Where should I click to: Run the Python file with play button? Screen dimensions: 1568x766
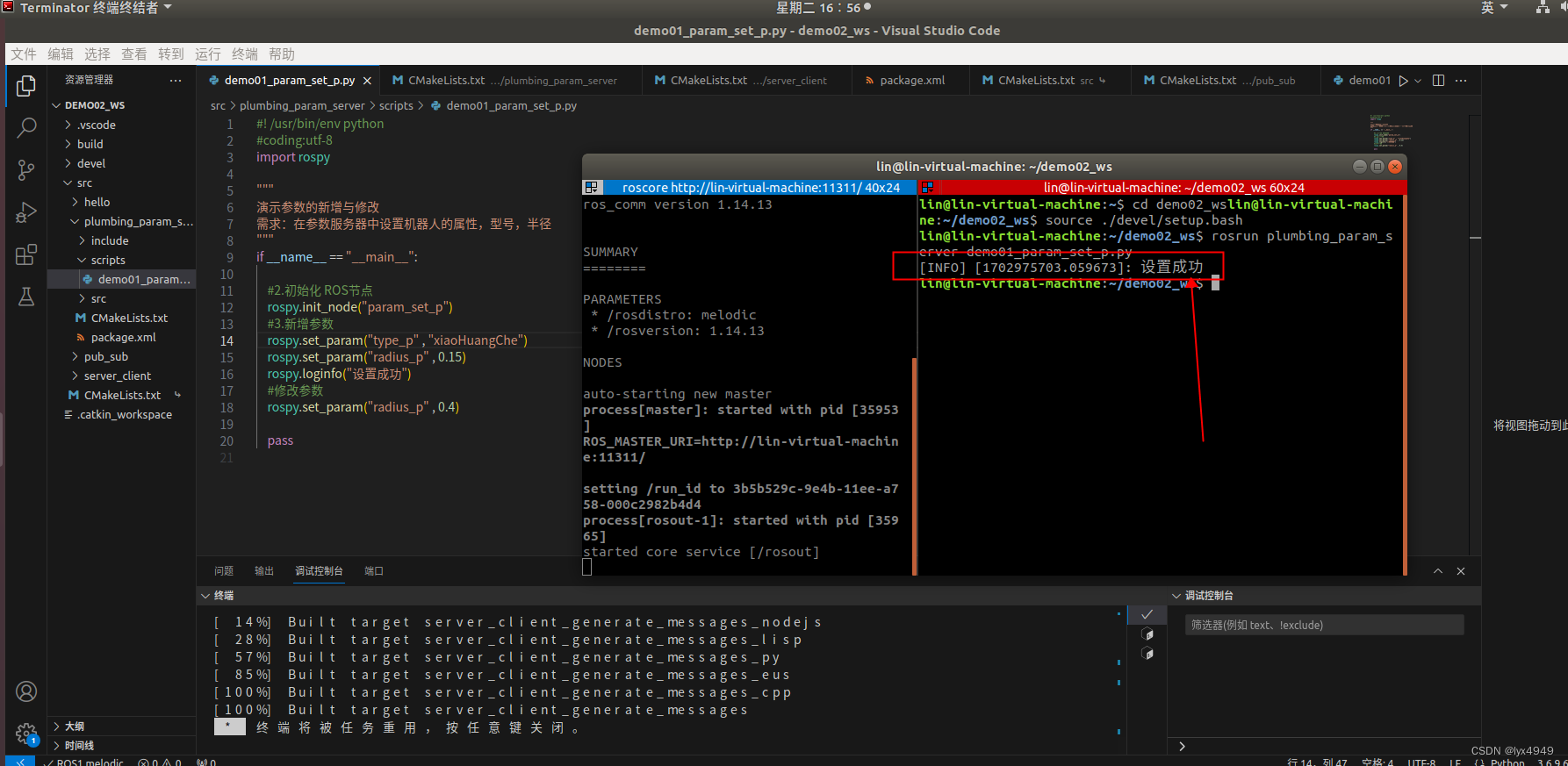pyautogui.click(x=1403, y=80)
